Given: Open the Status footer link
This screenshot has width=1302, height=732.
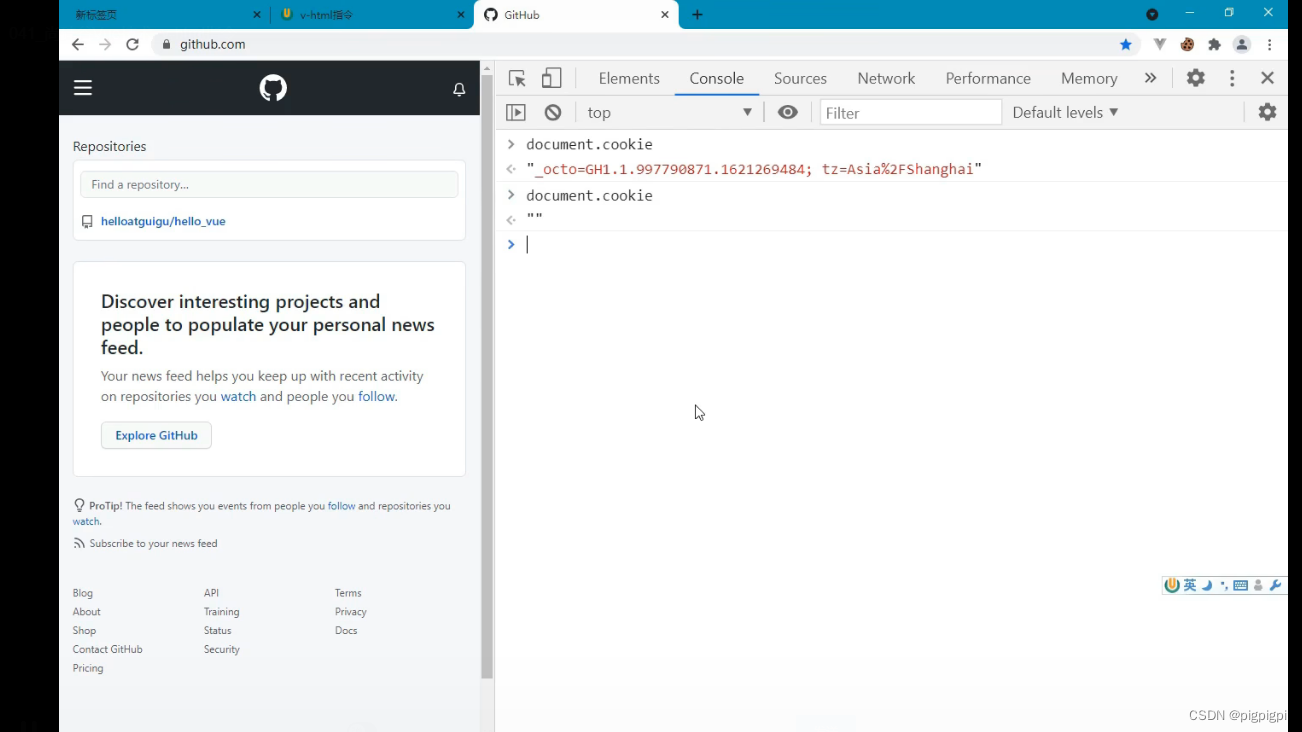Looking at the screenshot, I should point(217,631).
